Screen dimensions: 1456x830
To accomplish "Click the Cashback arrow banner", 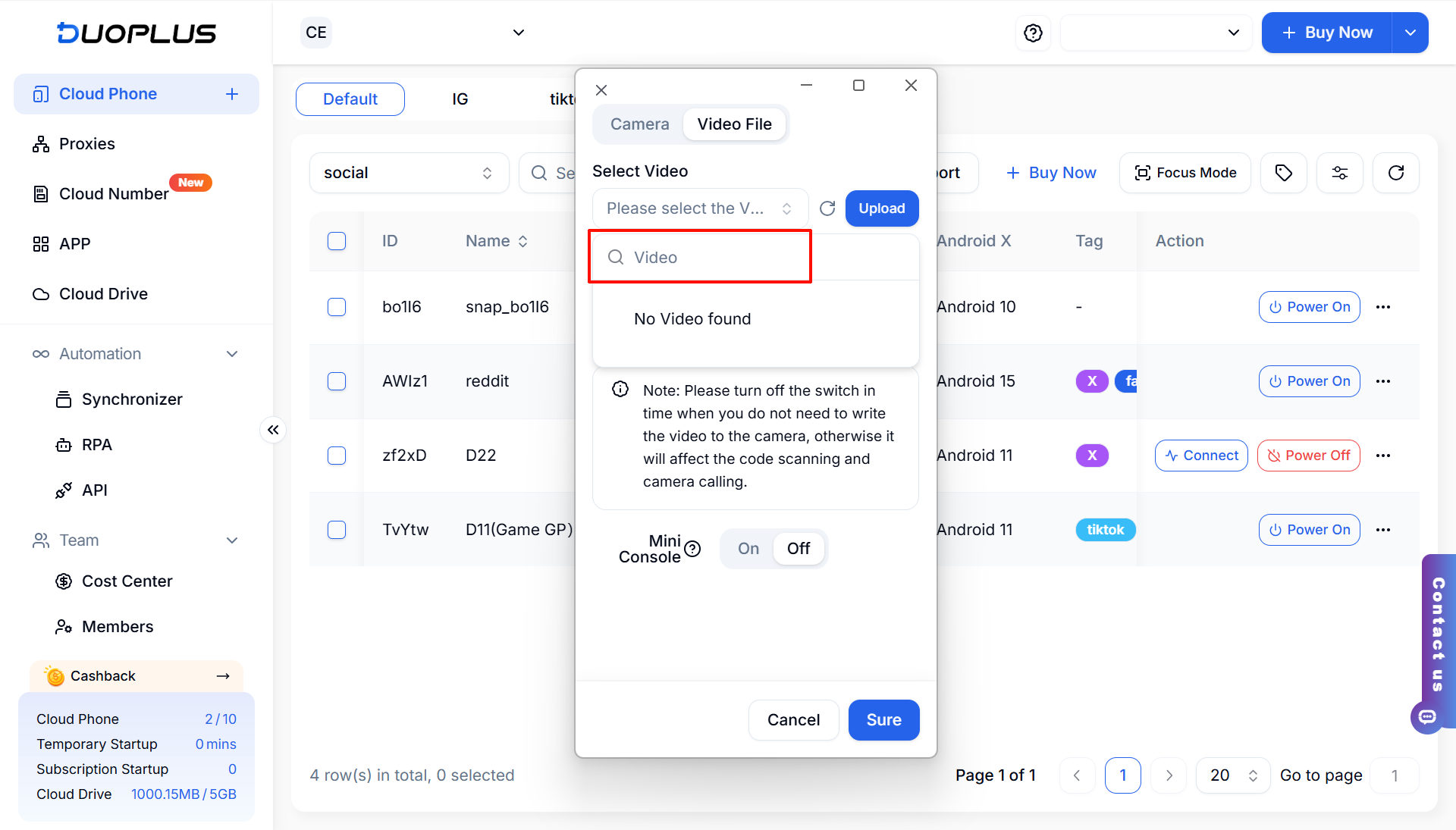I will pyautogui.click(x=136, y=676).
